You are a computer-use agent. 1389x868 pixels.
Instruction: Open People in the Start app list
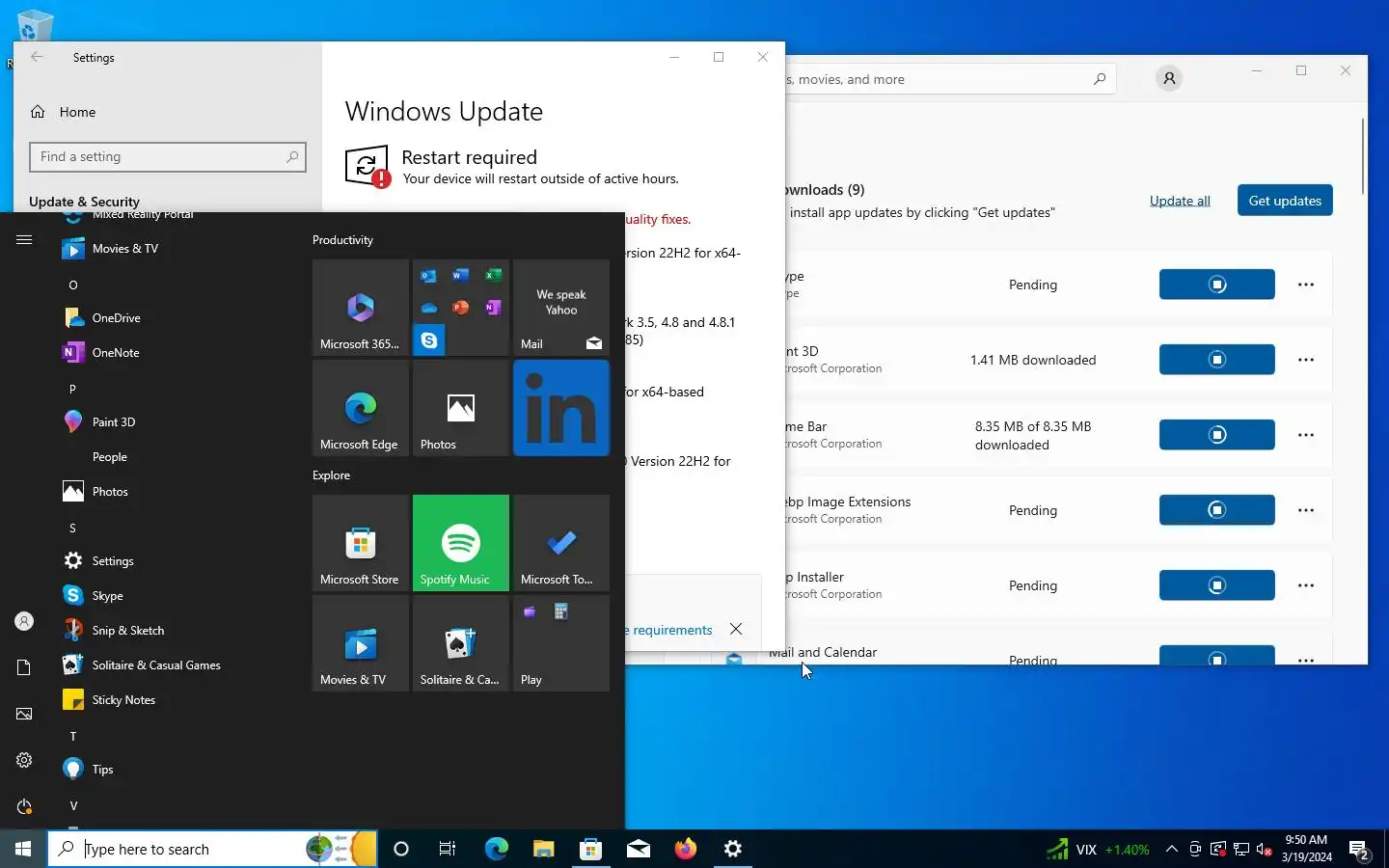pos(110,457)
